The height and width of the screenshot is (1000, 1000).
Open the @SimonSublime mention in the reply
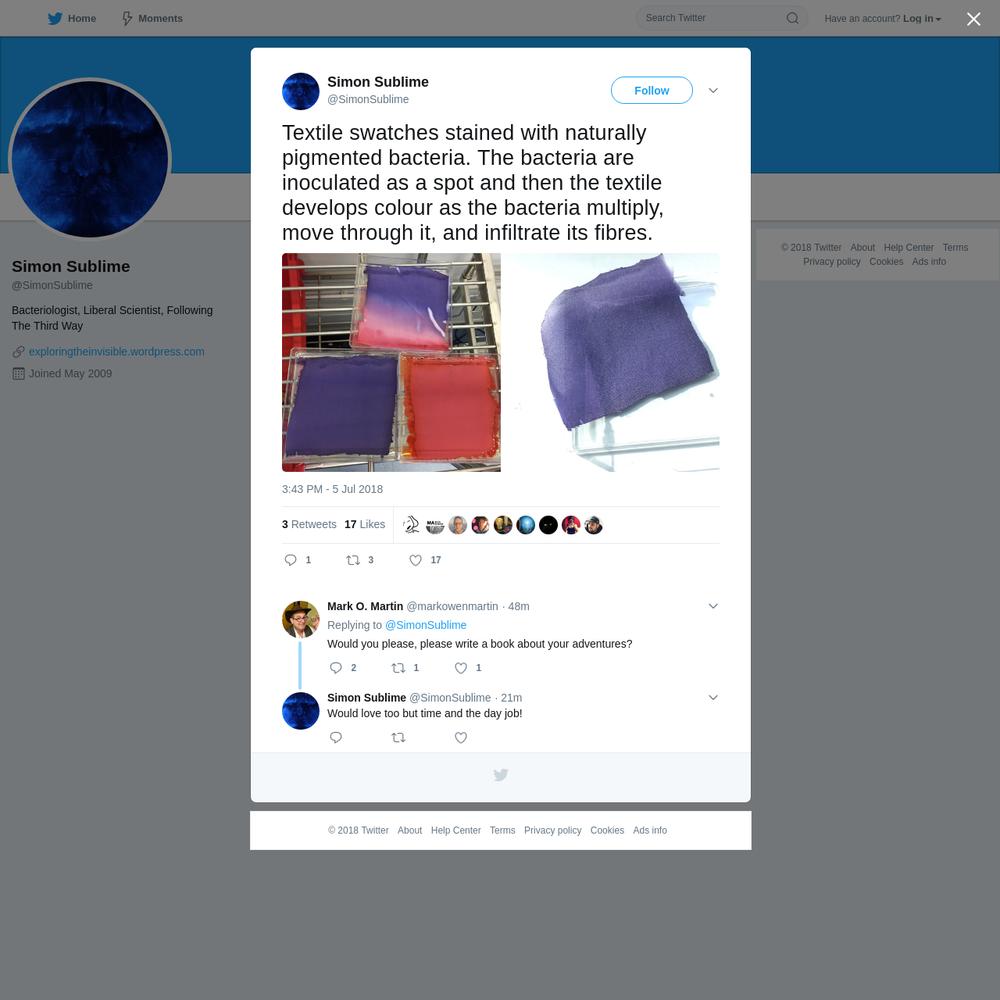(425, 625)
